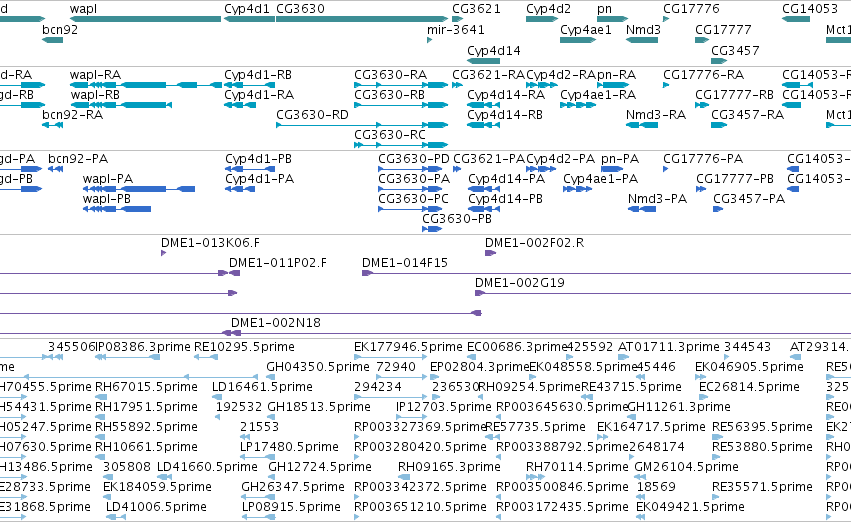This screenshot has height=522, width=851.
Task: Click transcript CG3621-RA
Action: point(488,74)
